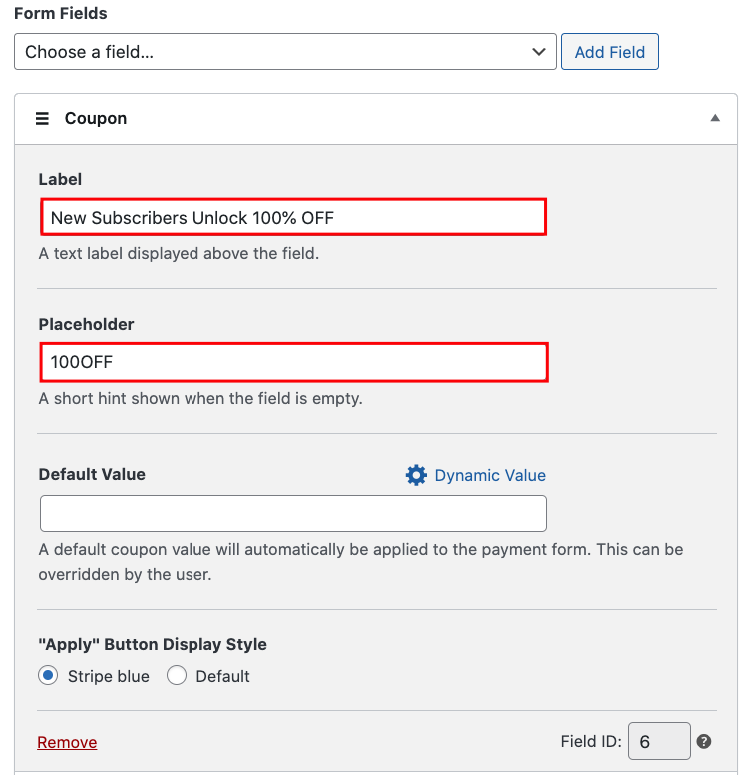The width and height of the screenshot is (744, 775).
Task: Click the Field ID box showing 6
Action: pyautogui.click(x=659, y=741)
